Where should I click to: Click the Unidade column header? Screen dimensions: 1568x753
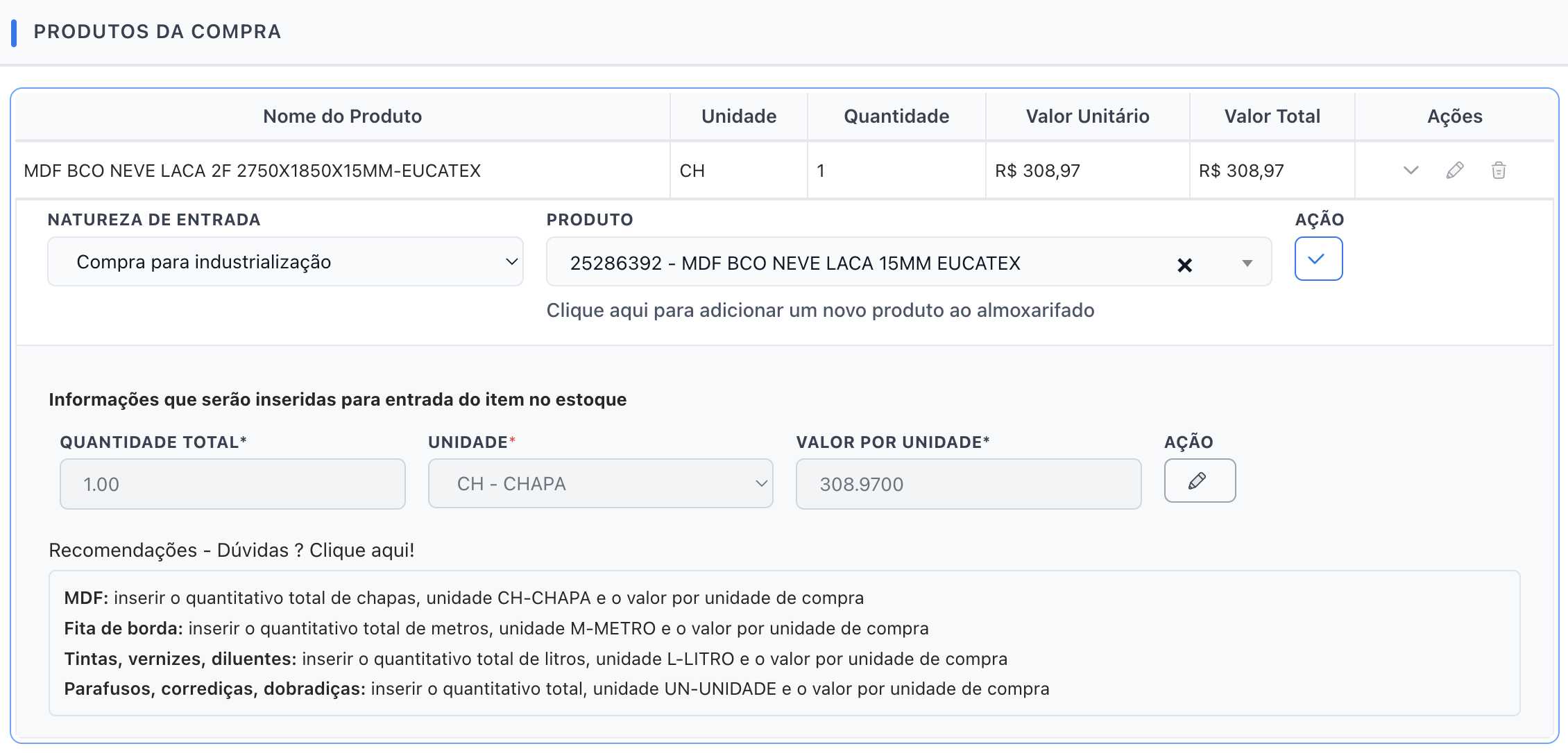click(x=738, y=116)
